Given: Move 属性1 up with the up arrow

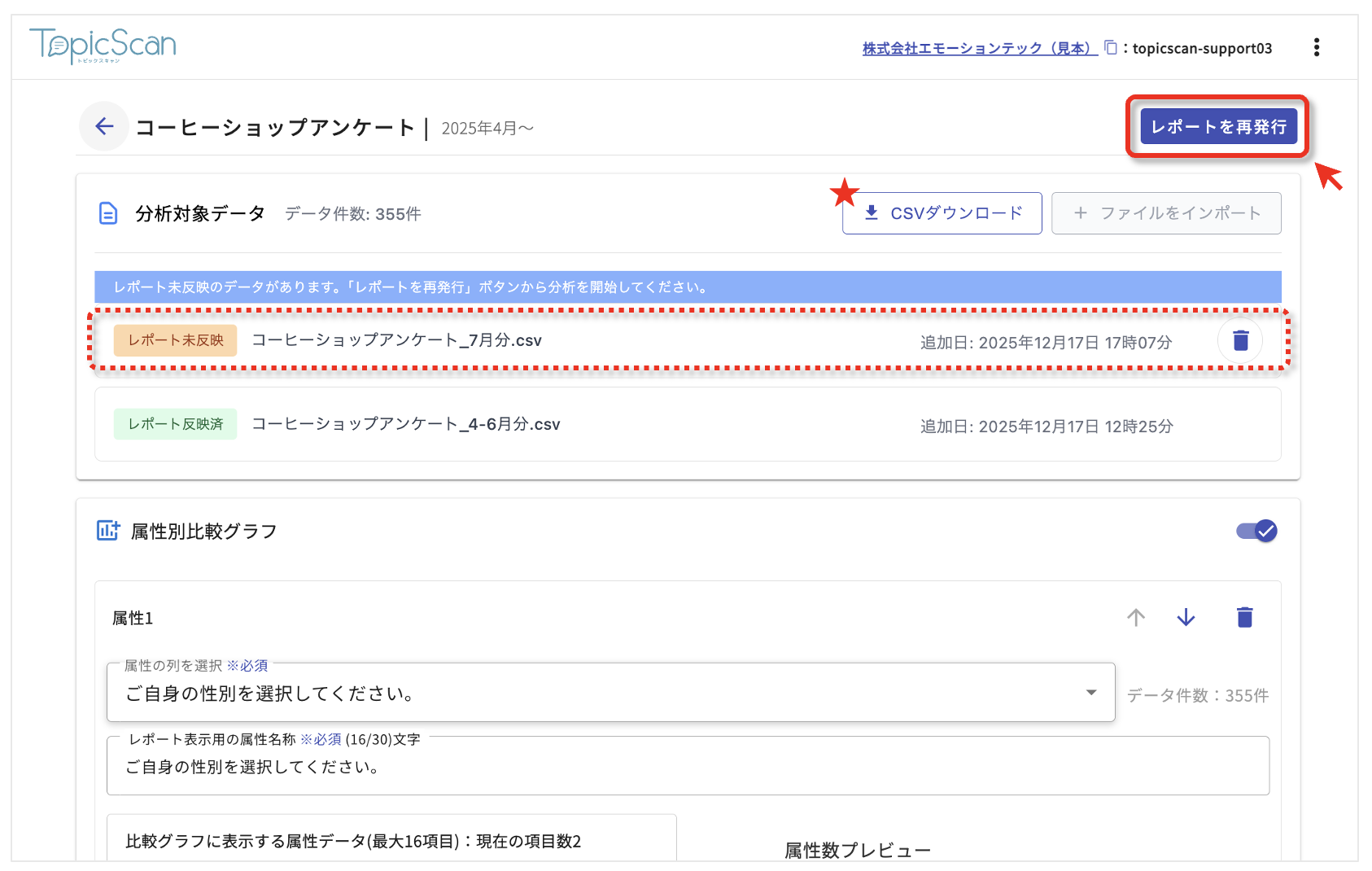Looking at the screenshot, I should (x=1136, y=618).
